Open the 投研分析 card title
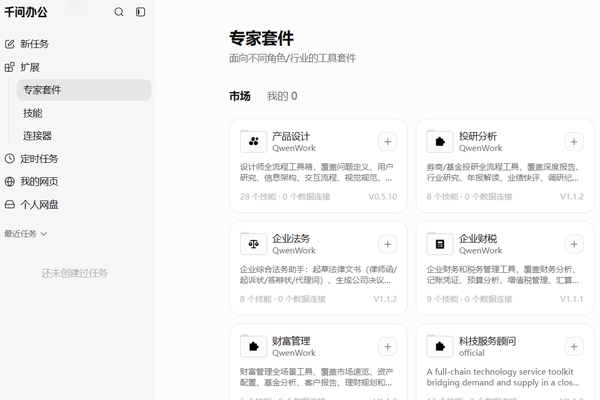Viewport: 600px width, 400px height. (478, 136)
